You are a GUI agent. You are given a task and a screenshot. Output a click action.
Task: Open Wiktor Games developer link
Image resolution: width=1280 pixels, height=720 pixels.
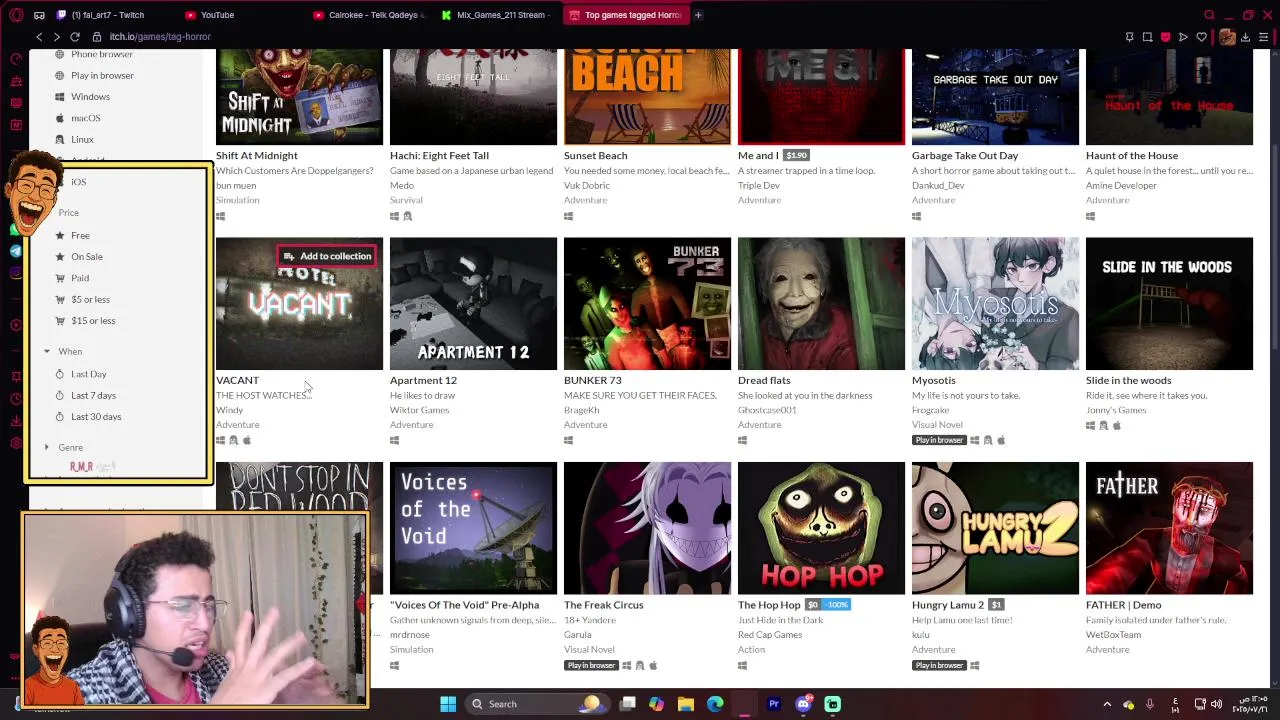pos(419,410)
